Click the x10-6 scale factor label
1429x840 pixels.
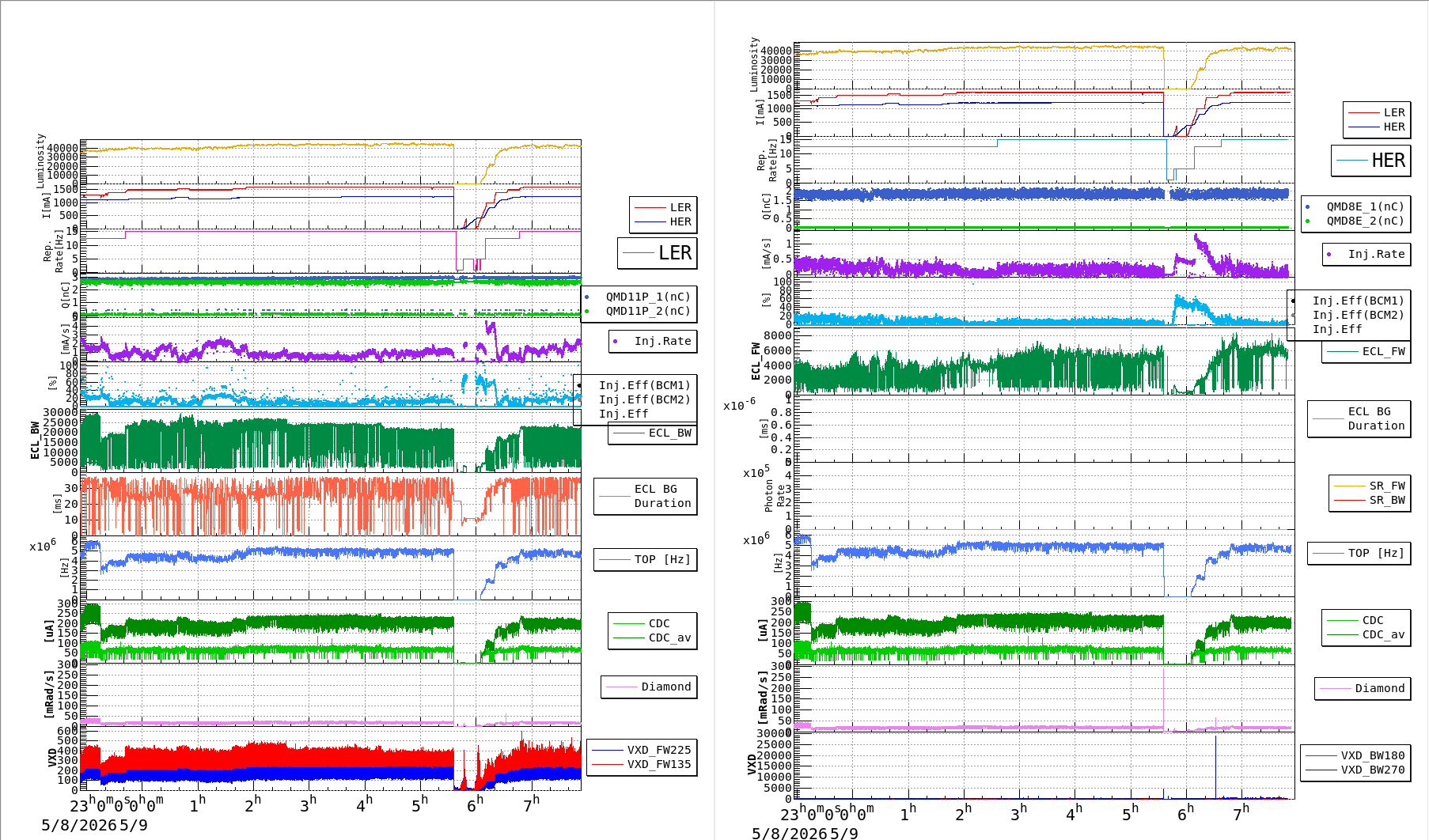pos(739,404)
